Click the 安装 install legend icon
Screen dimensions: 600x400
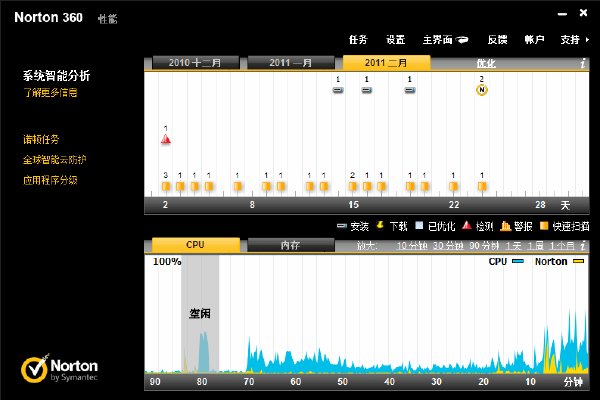(x=342, y=226)
